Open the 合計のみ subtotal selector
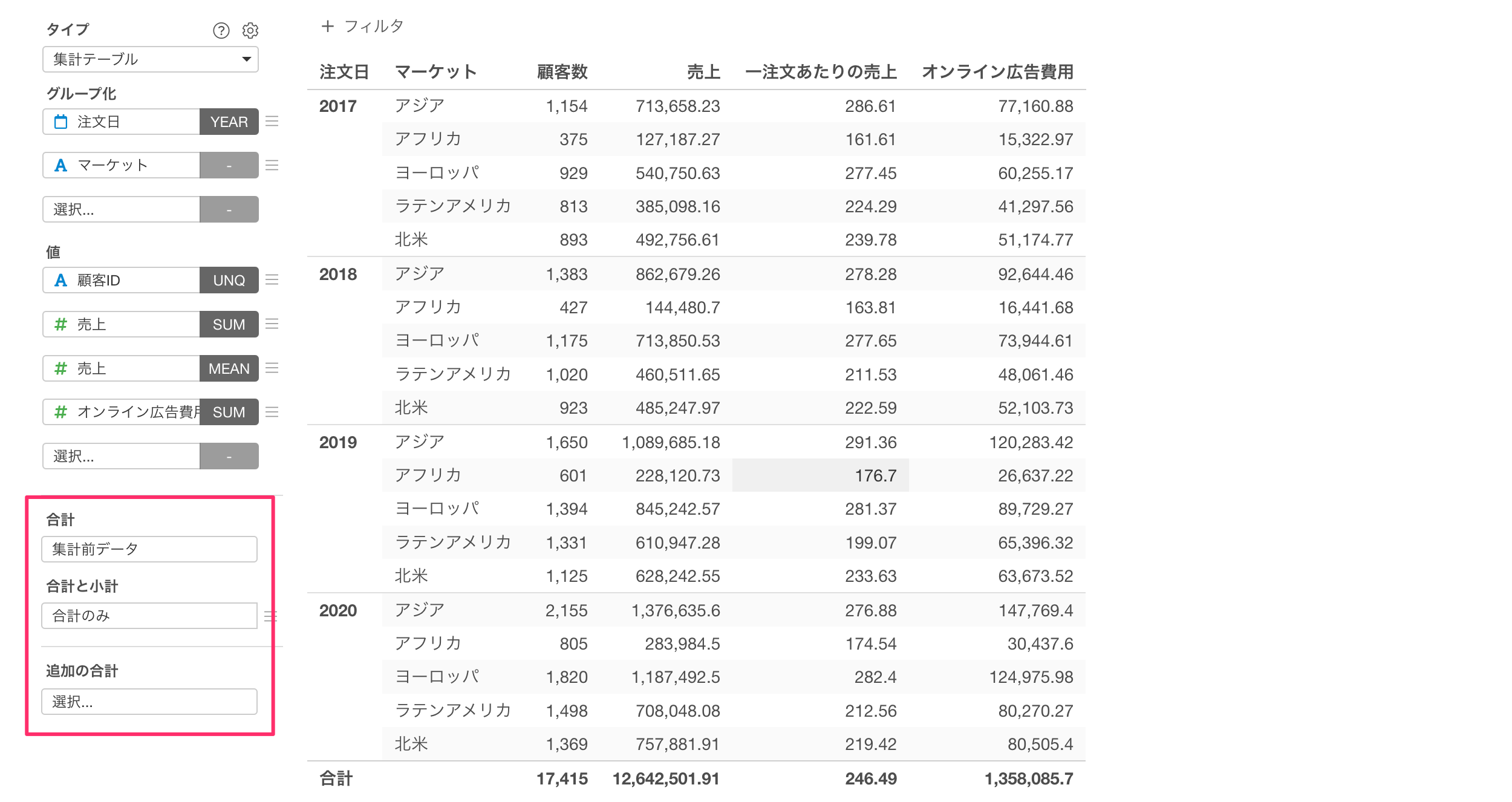The width and height of the screenshot is (1512, 802). tap(149, 616)
